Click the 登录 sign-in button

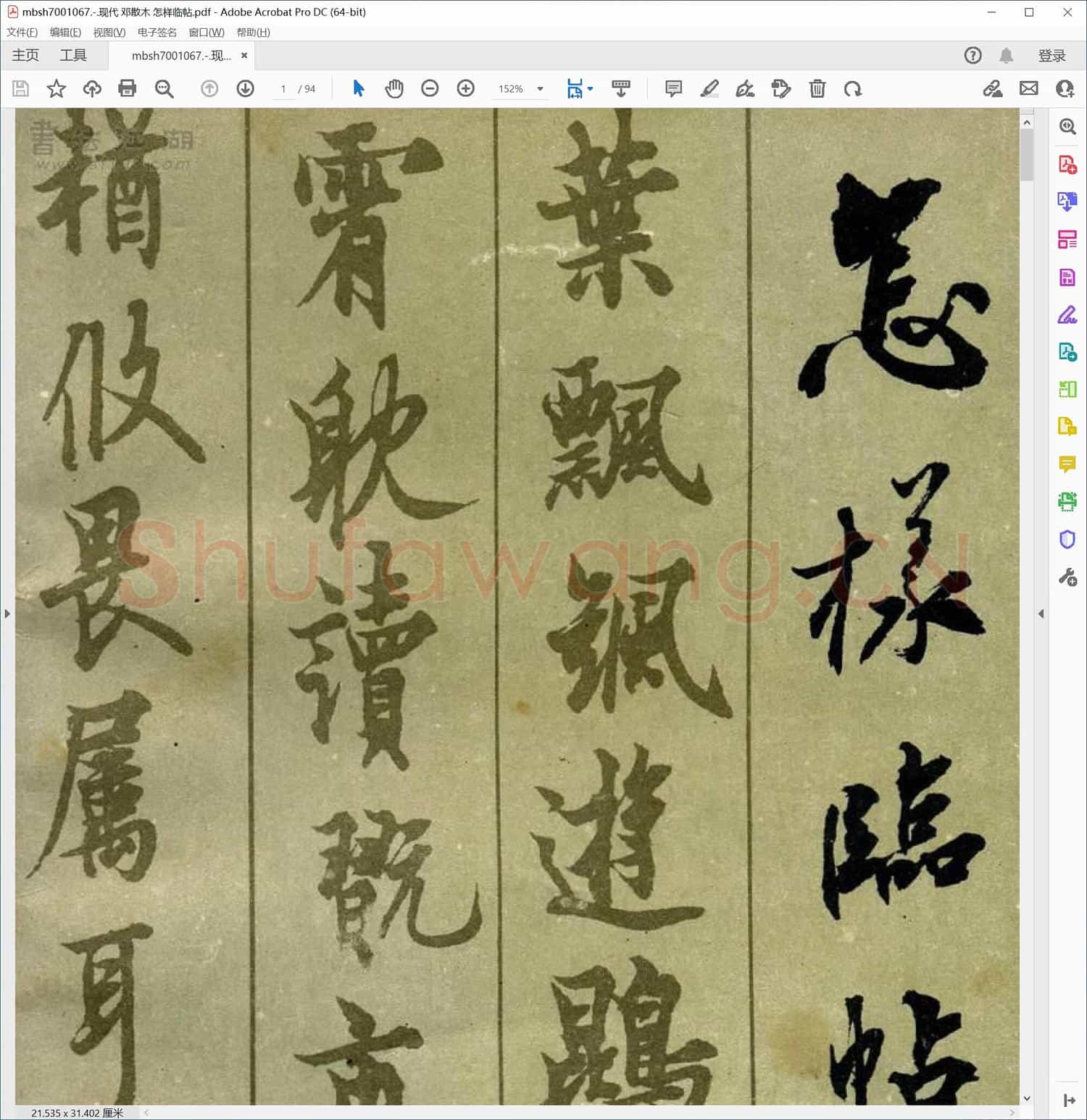pos(1052,55)
